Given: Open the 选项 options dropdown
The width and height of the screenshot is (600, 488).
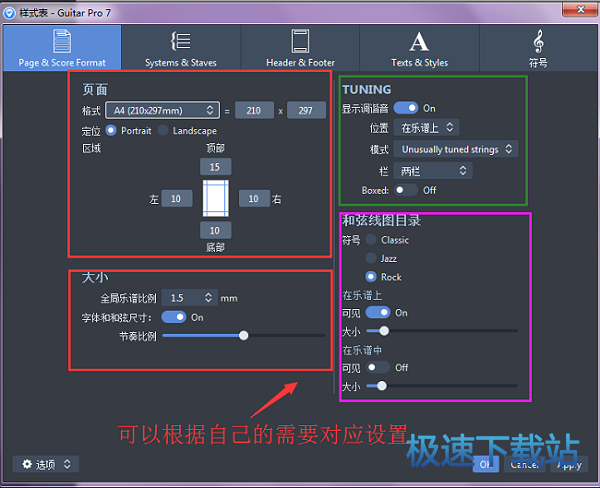Looking at the screenshot, I should (x=46, y=464).
